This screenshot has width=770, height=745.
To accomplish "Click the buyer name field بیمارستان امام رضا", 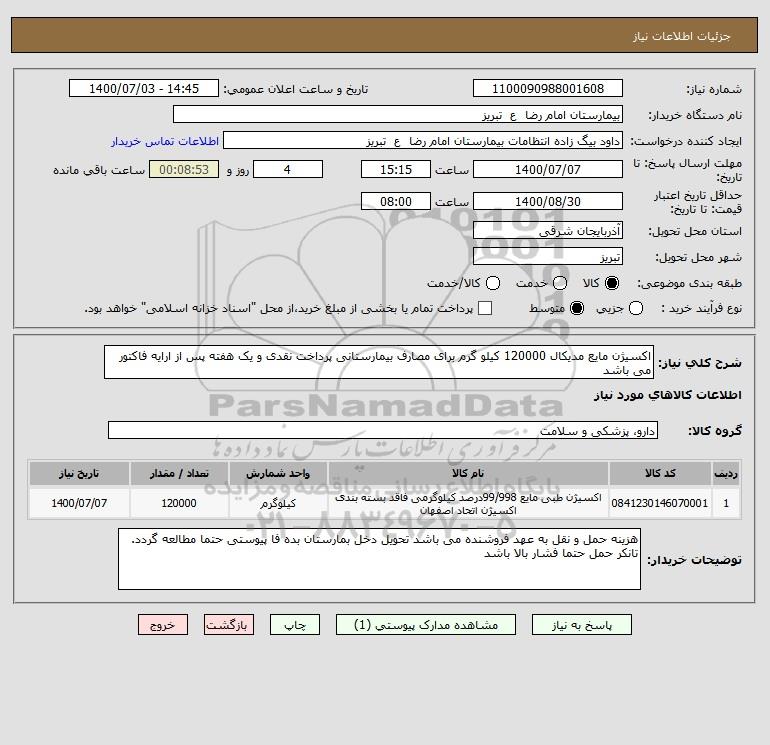I will pos(398,114).
